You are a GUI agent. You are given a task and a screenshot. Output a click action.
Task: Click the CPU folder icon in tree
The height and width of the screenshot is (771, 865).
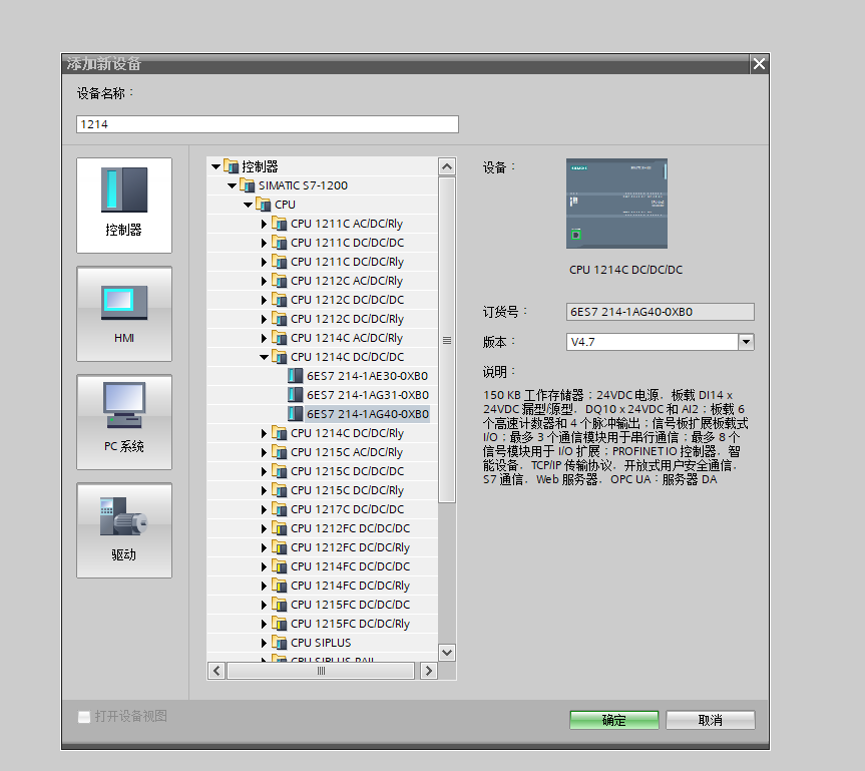tap(264, 204)
